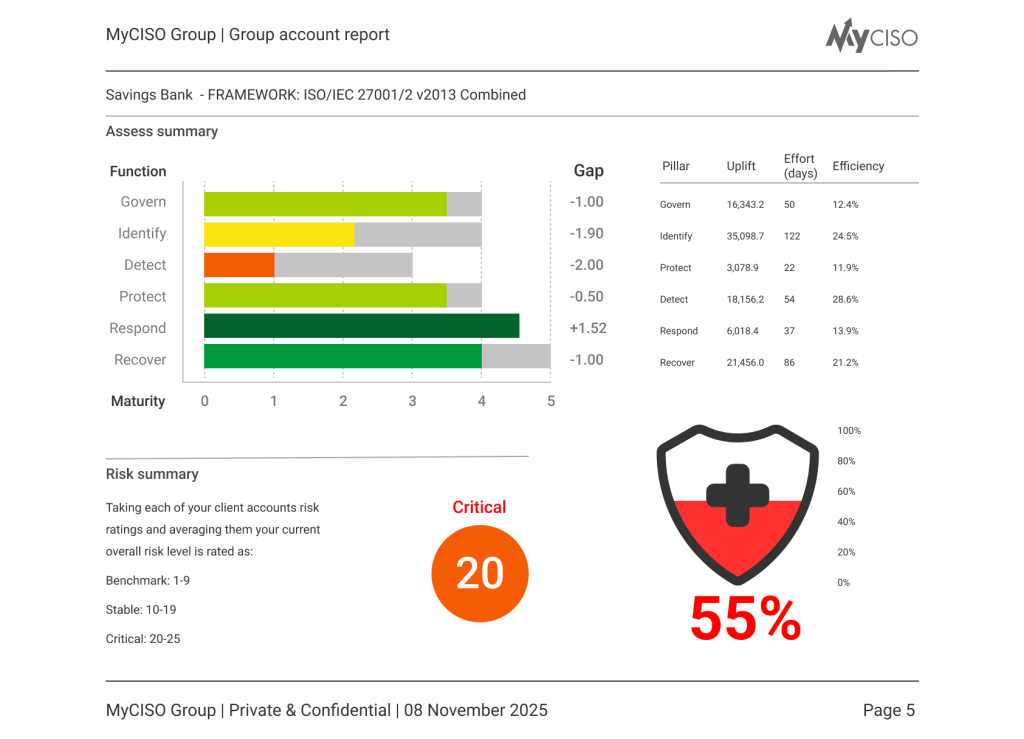Viewport: 1024px width, 739px height.
Task: Click the MyCISO logo
Action: tap(870, 36)
